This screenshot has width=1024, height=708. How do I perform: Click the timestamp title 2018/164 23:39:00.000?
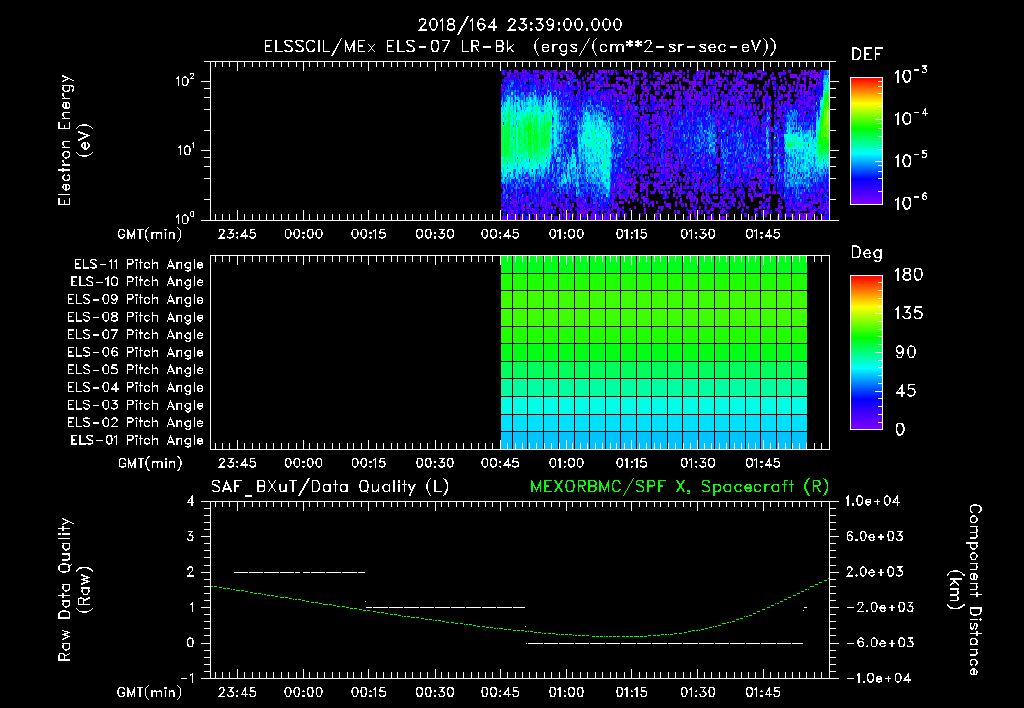pos(520,25)
